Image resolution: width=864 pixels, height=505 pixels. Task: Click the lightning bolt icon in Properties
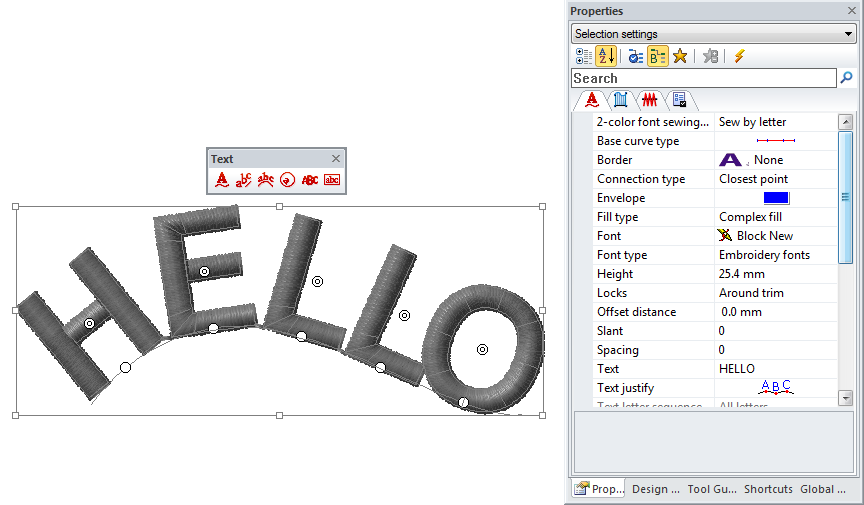tap(739, 56)
